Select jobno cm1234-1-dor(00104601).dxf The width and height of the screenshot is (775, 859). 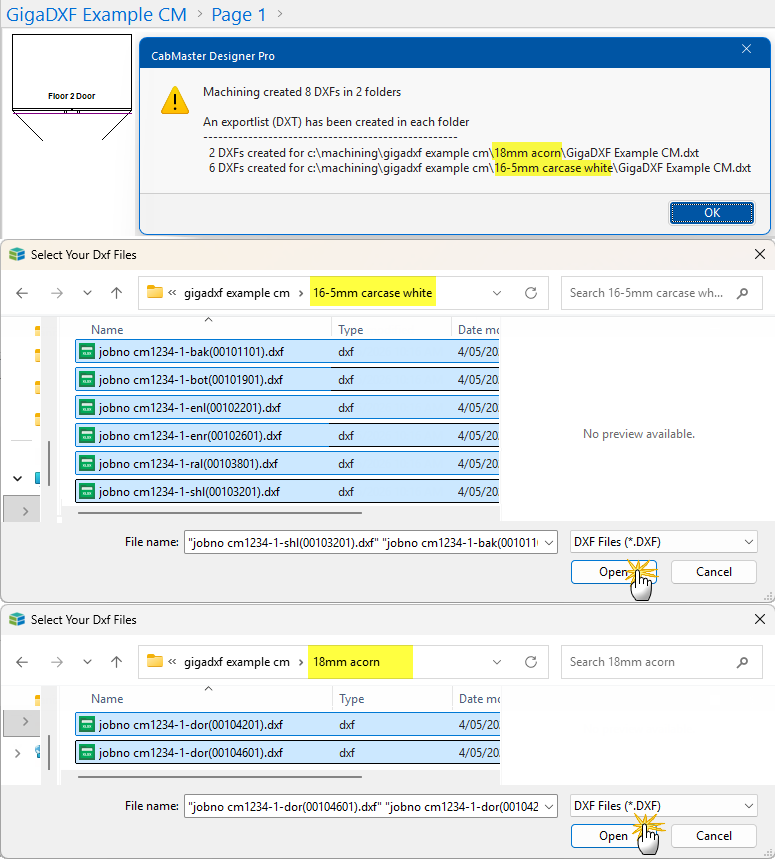pyautogui.click(x=287, y=752)
